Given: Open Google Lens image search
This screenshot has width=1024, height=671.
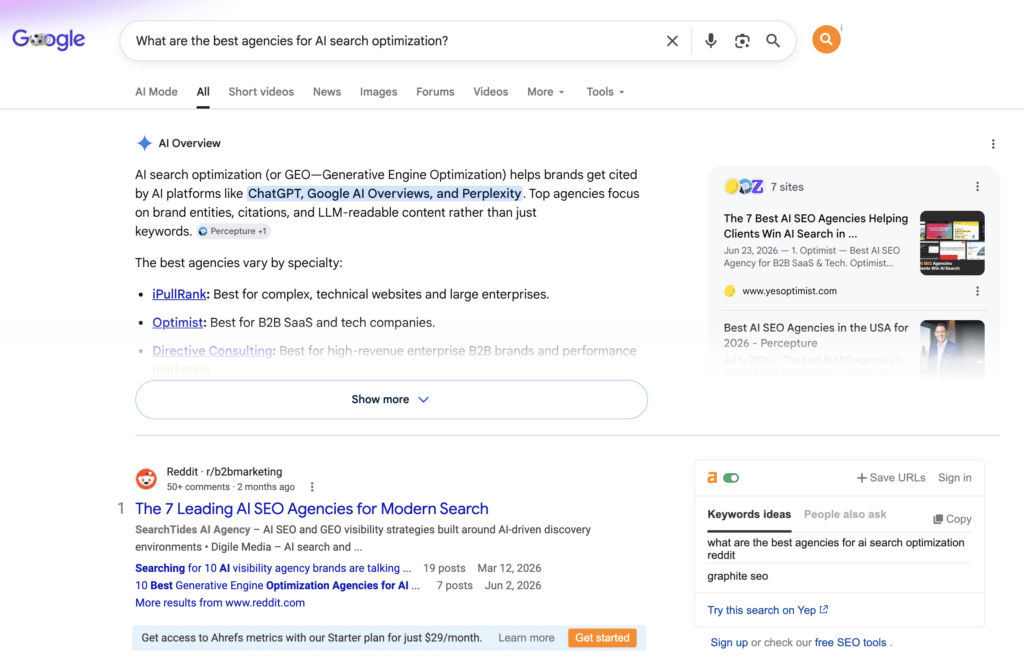Looking at the screenshot, I should (742, 41).
